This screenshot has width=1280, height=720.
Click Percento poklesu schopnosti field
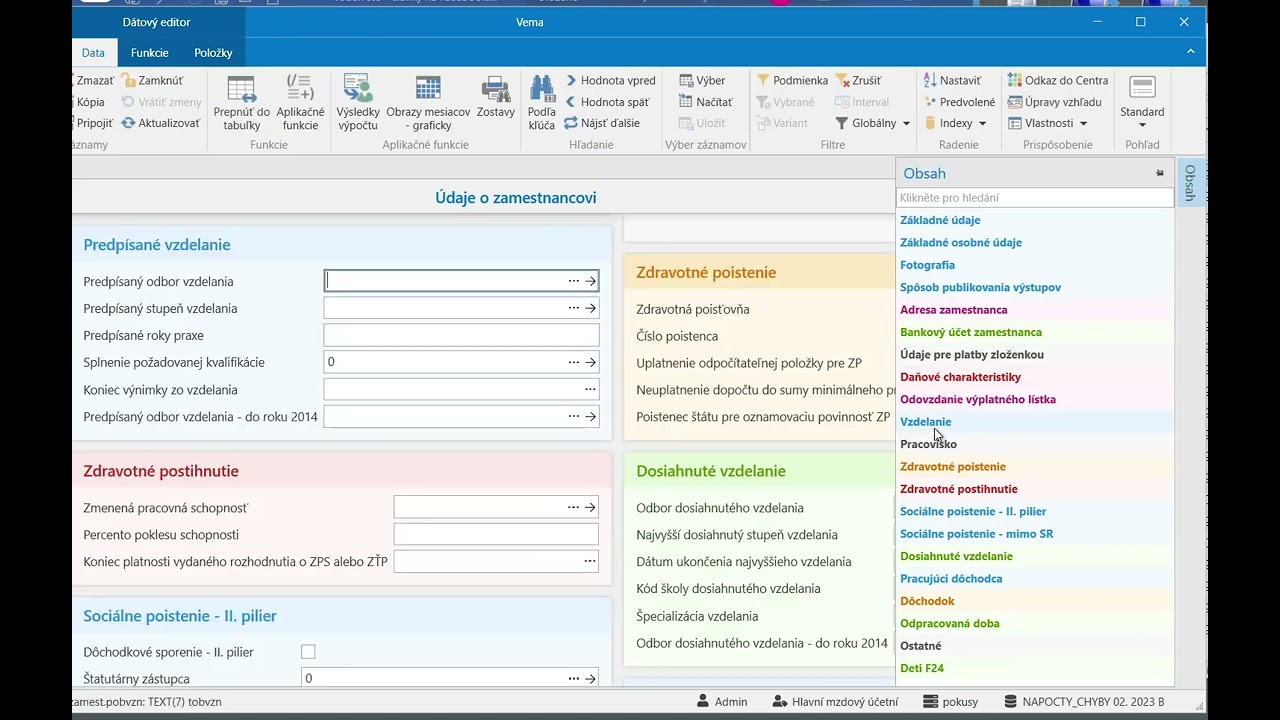pyautogui.click(x=496, y=534)
